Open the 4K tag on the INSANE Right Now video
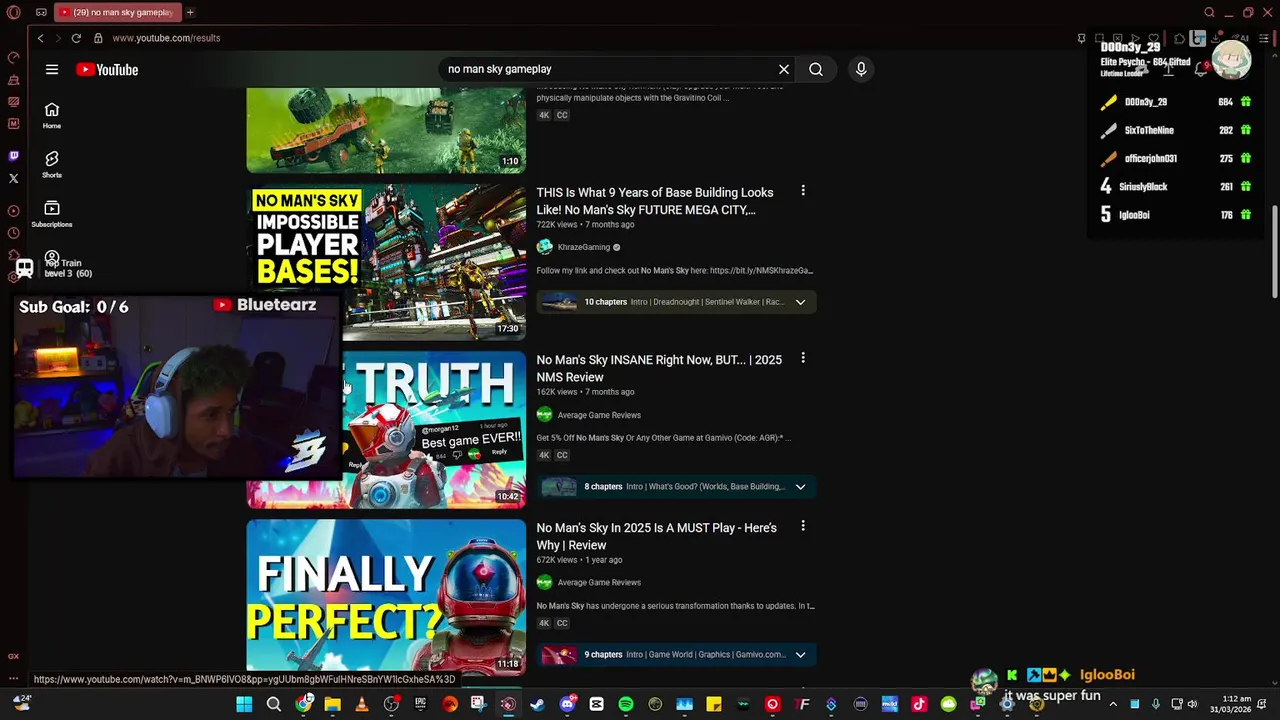 (544, 455)
